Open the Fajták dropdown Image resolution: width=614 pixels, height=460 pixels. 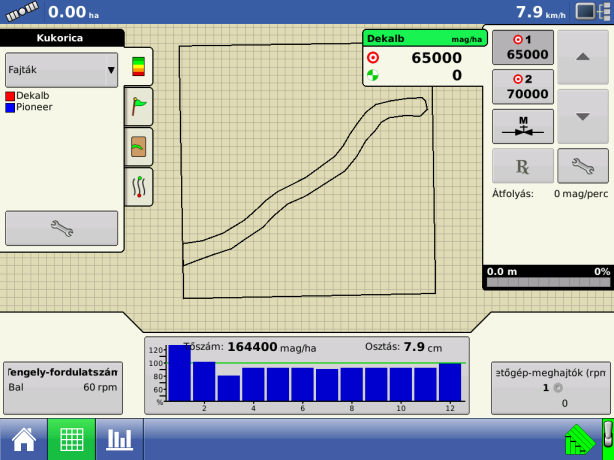(x=61, y=70)
